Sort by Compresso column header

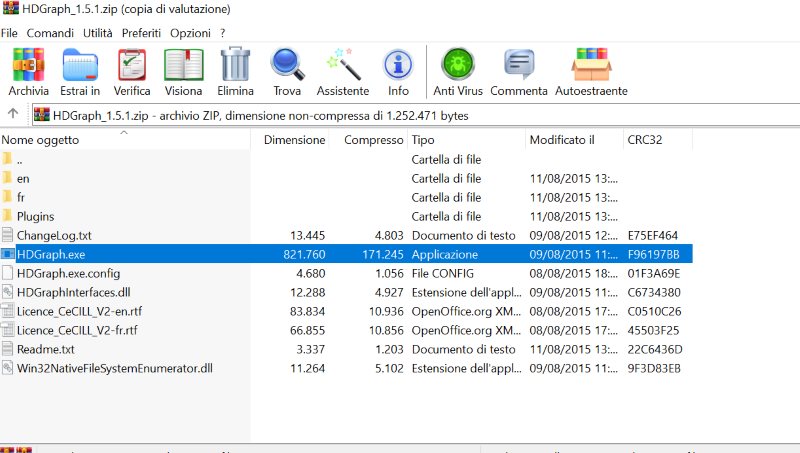(x=368, y=139)
